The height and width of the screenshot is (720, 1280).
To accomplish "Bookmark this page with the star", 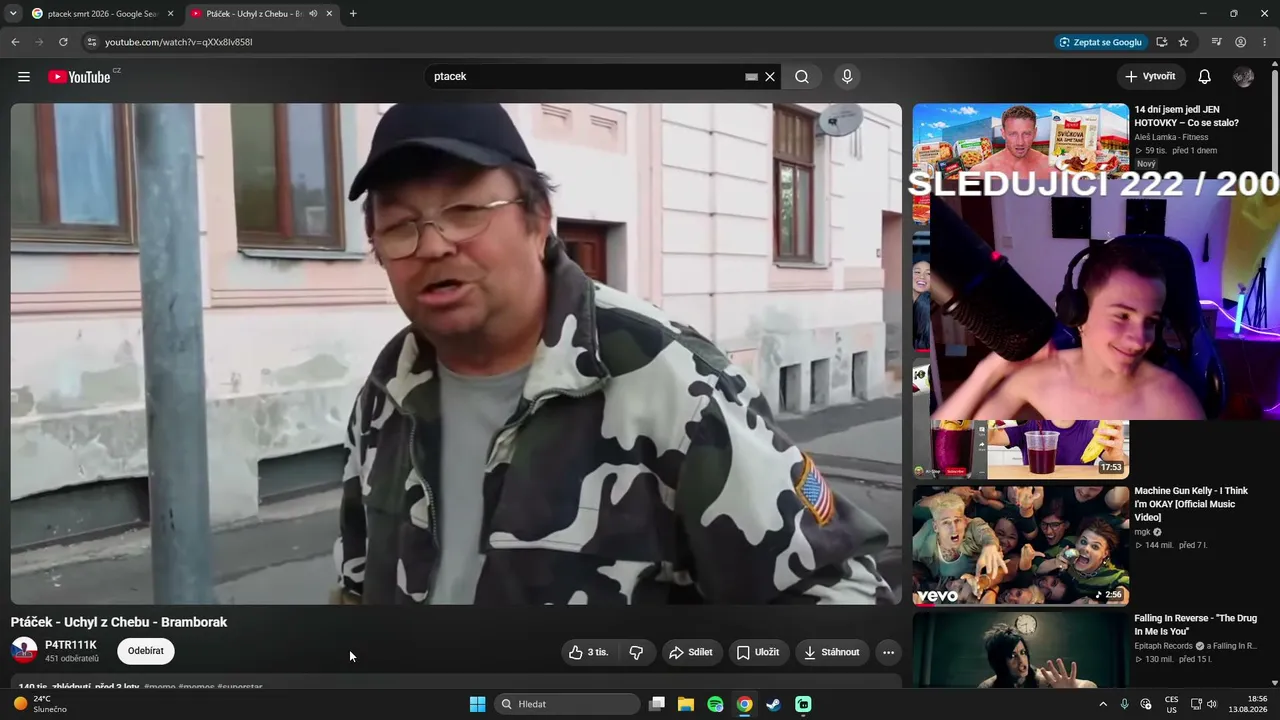I will coord(1183,42).
